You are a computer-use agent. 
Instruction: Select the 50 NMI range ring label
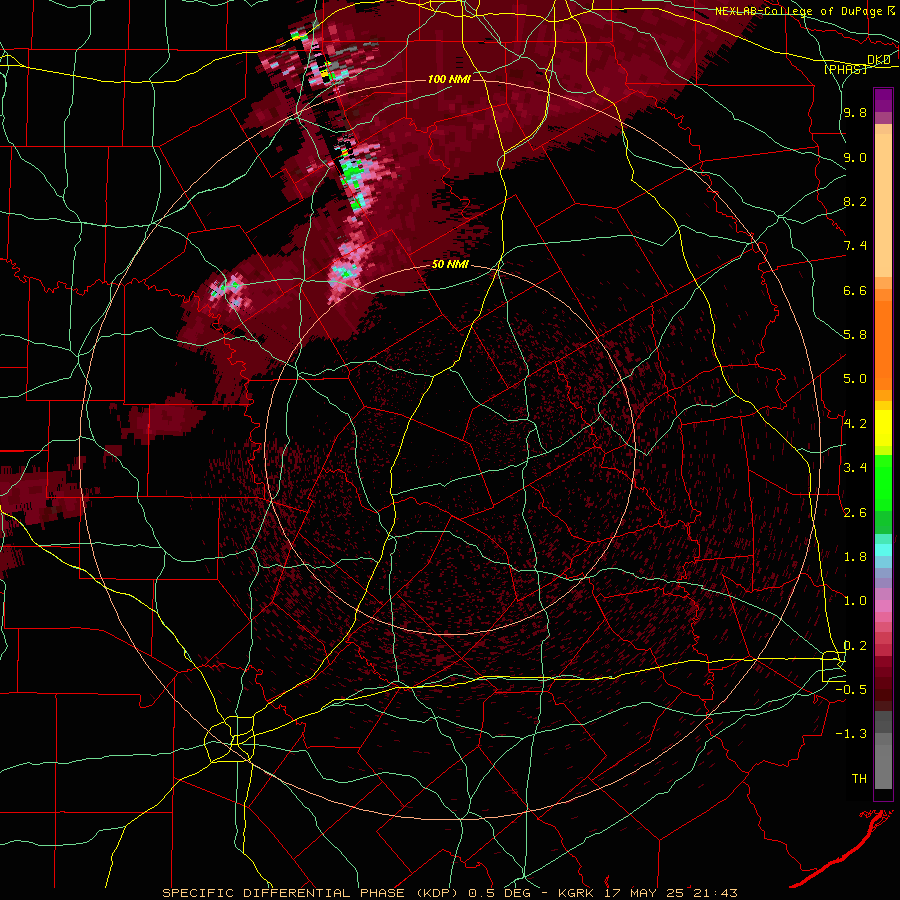(450, 265)
